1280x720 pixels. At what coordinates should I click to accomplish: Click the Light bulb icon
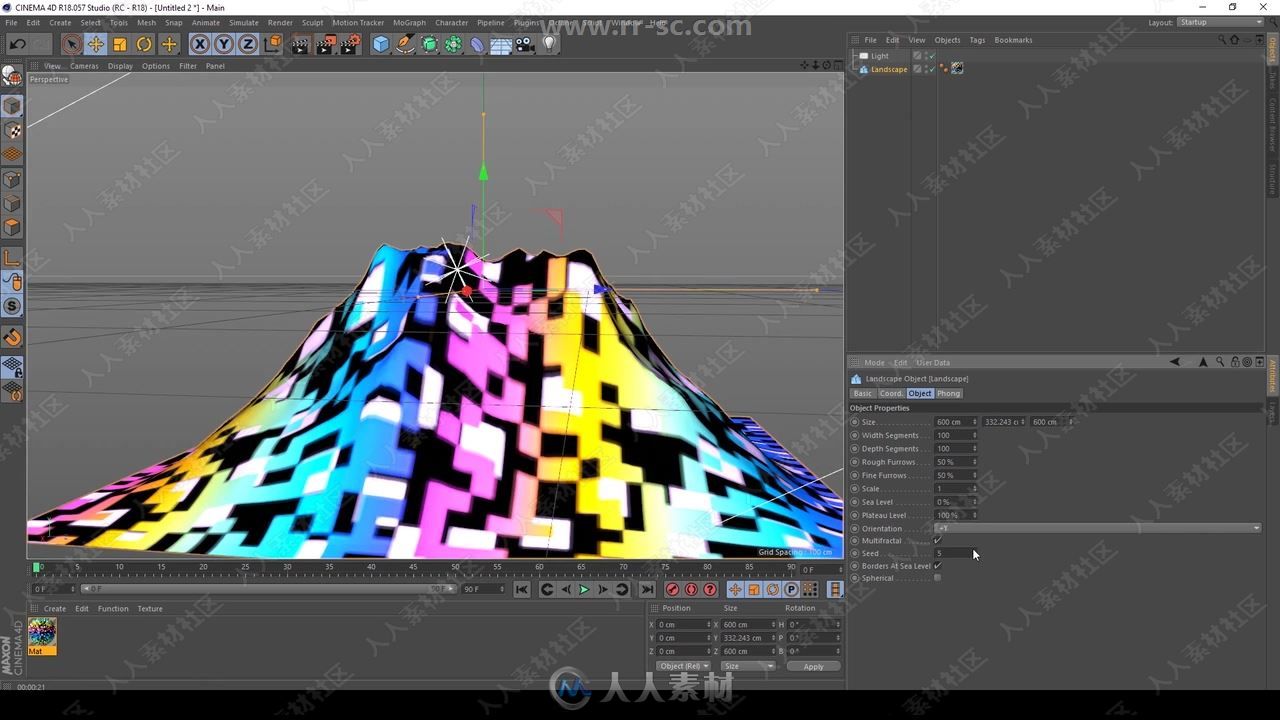pos(549,44)
